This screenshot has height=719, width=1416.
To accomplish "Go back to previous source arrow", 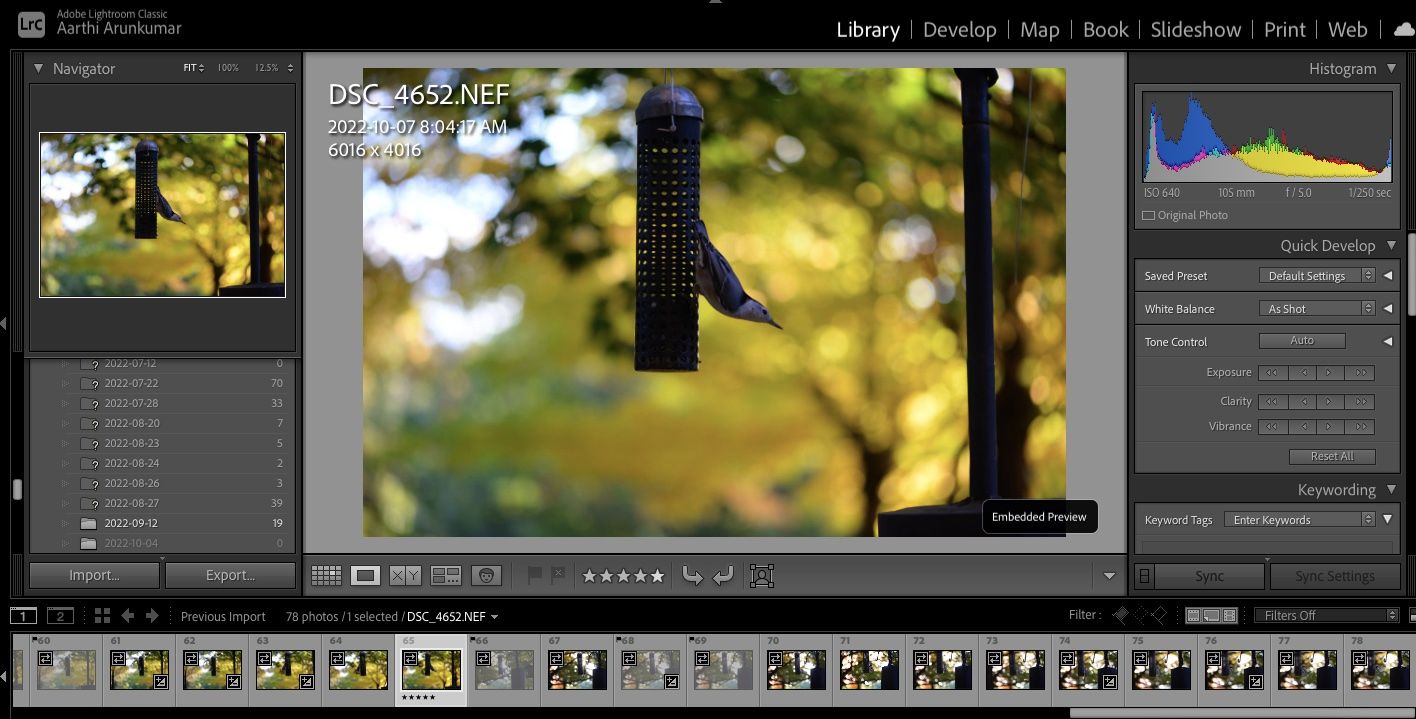I will coord(128,616).
